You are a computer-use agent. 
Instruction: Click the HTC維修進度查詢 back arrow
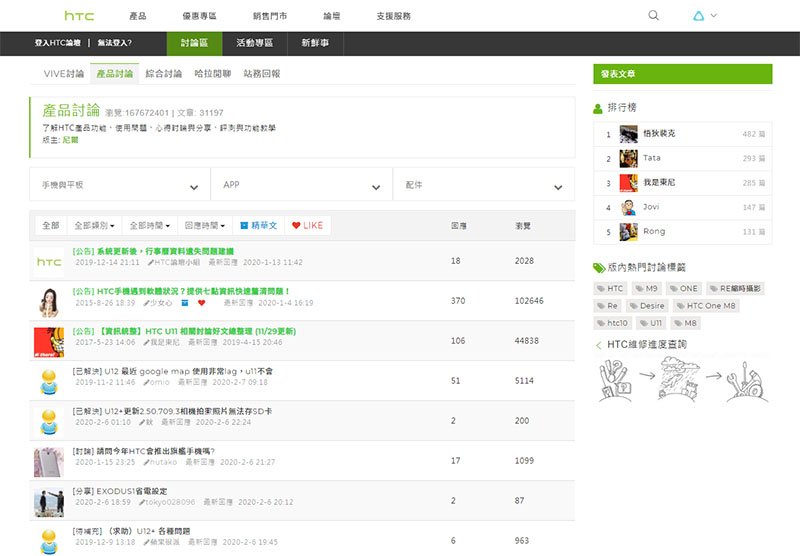(598, 345)
